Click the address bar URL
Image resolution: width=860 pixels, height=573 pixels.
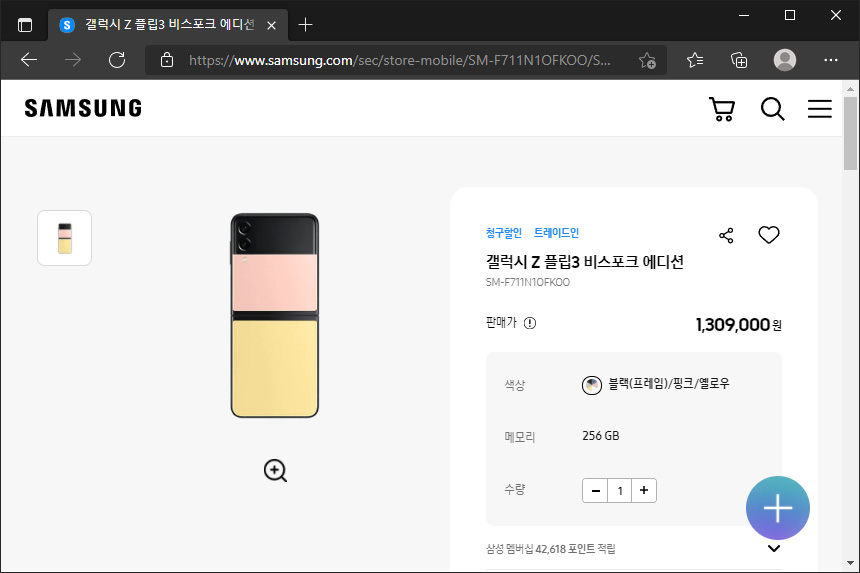pos(400,60)
